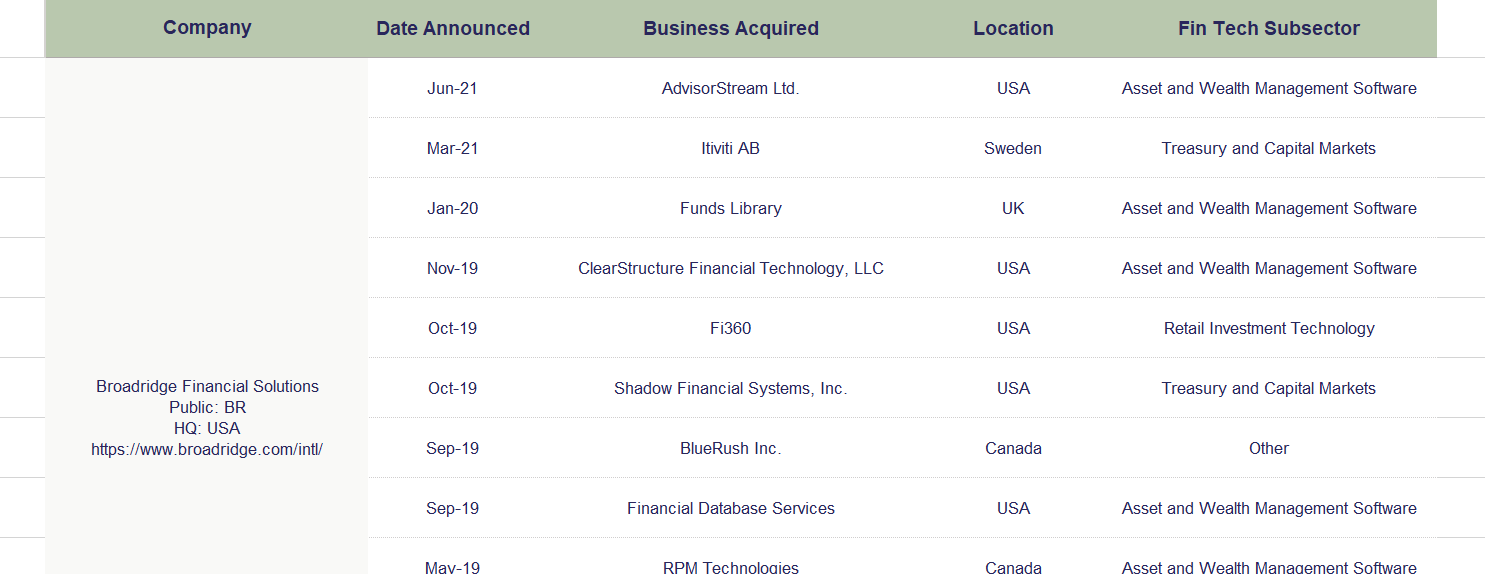This screenshot has height=574, width=1485.
Task: Click the Fin Tech Subsector header
Action: 1269,28
